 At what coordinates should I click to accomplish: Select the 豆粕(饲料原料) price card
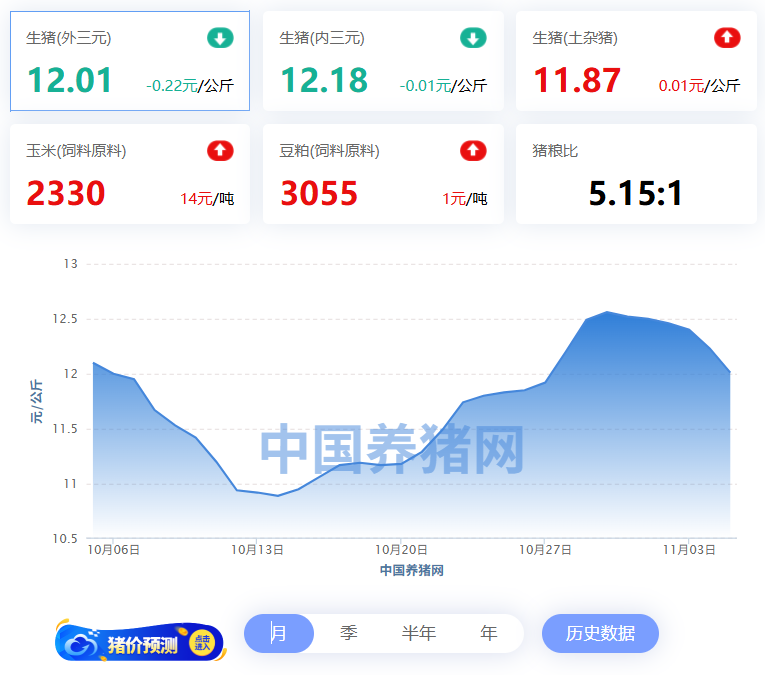pyautogui.click(x=383, y=174)
